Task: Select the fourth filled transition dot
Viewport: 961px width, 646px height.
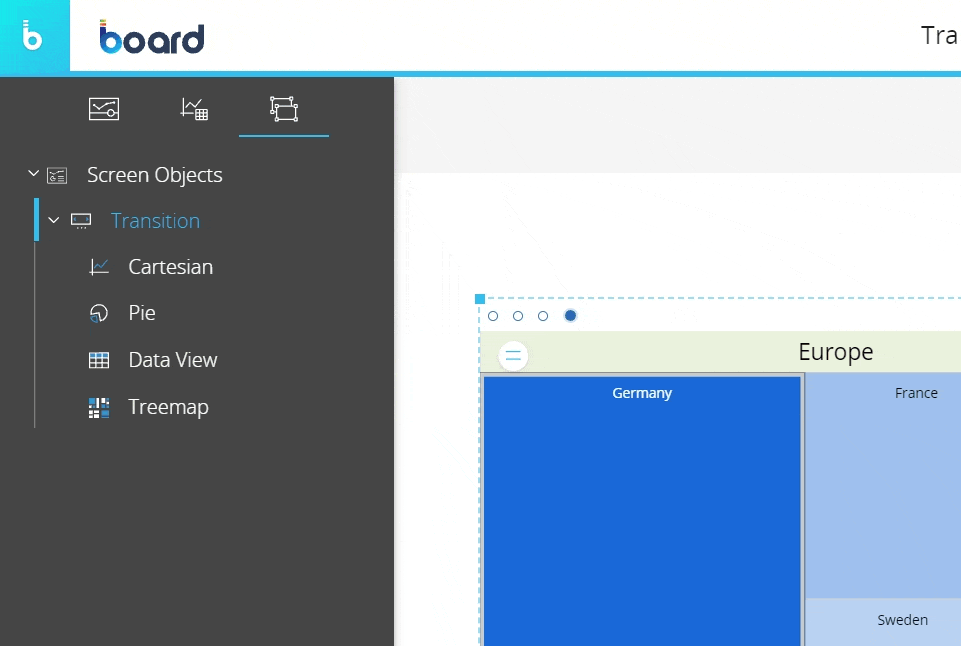Action: 570,315
